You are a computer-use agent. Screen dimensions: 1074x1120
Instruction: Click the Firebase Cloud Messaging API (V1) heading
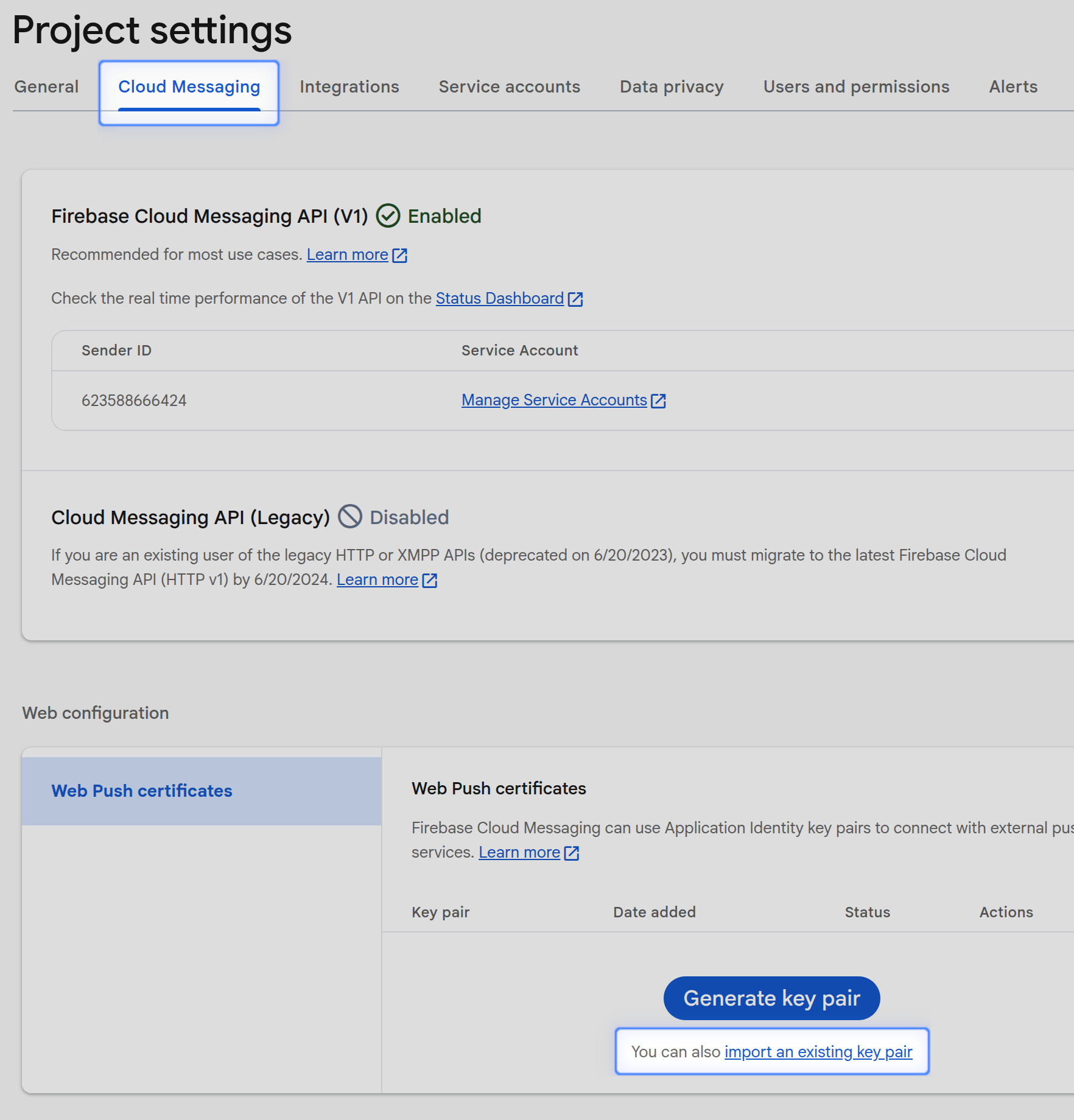click(209, 216)
